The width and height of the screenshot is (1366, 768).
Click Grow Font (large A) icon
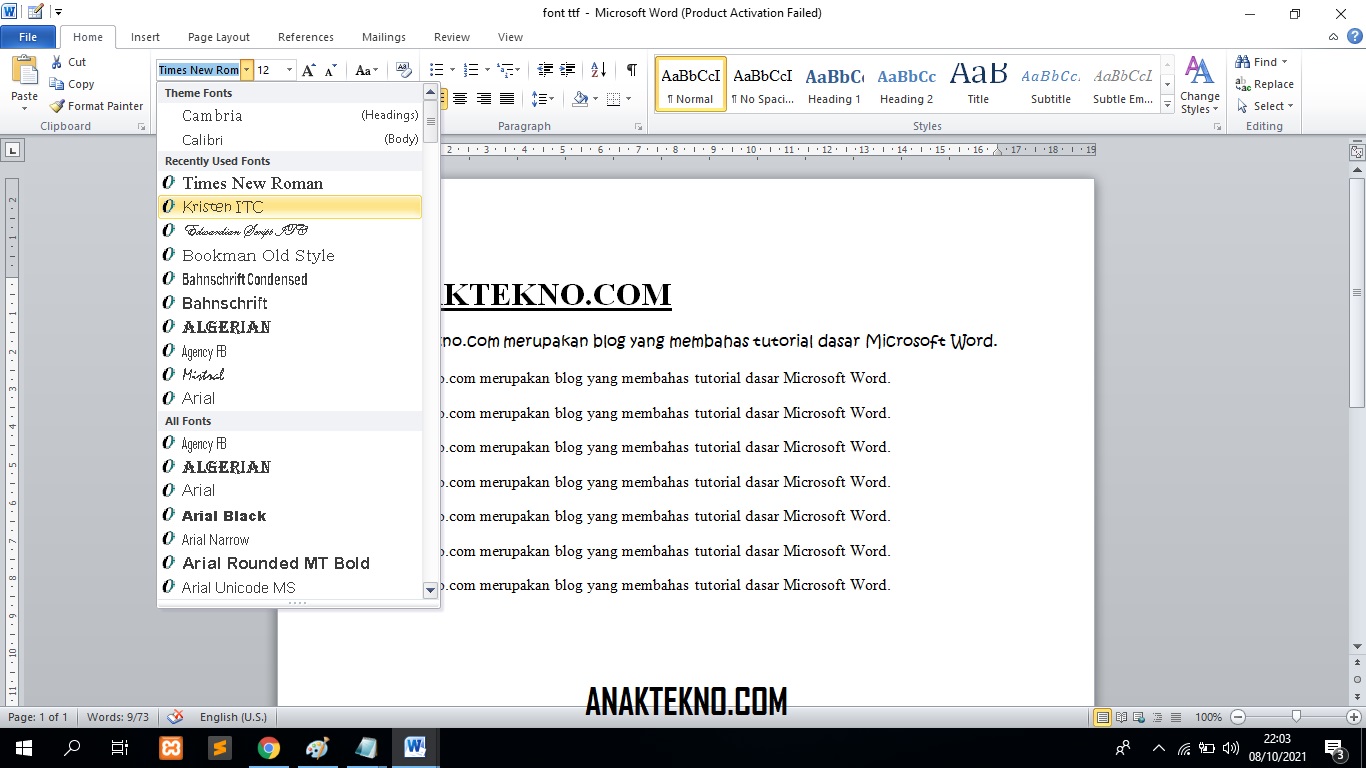[309, 70]
